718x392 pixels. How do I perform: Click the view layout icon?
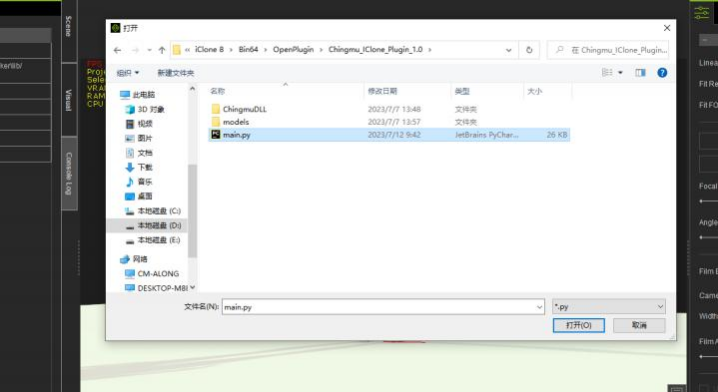click(607, 72)
